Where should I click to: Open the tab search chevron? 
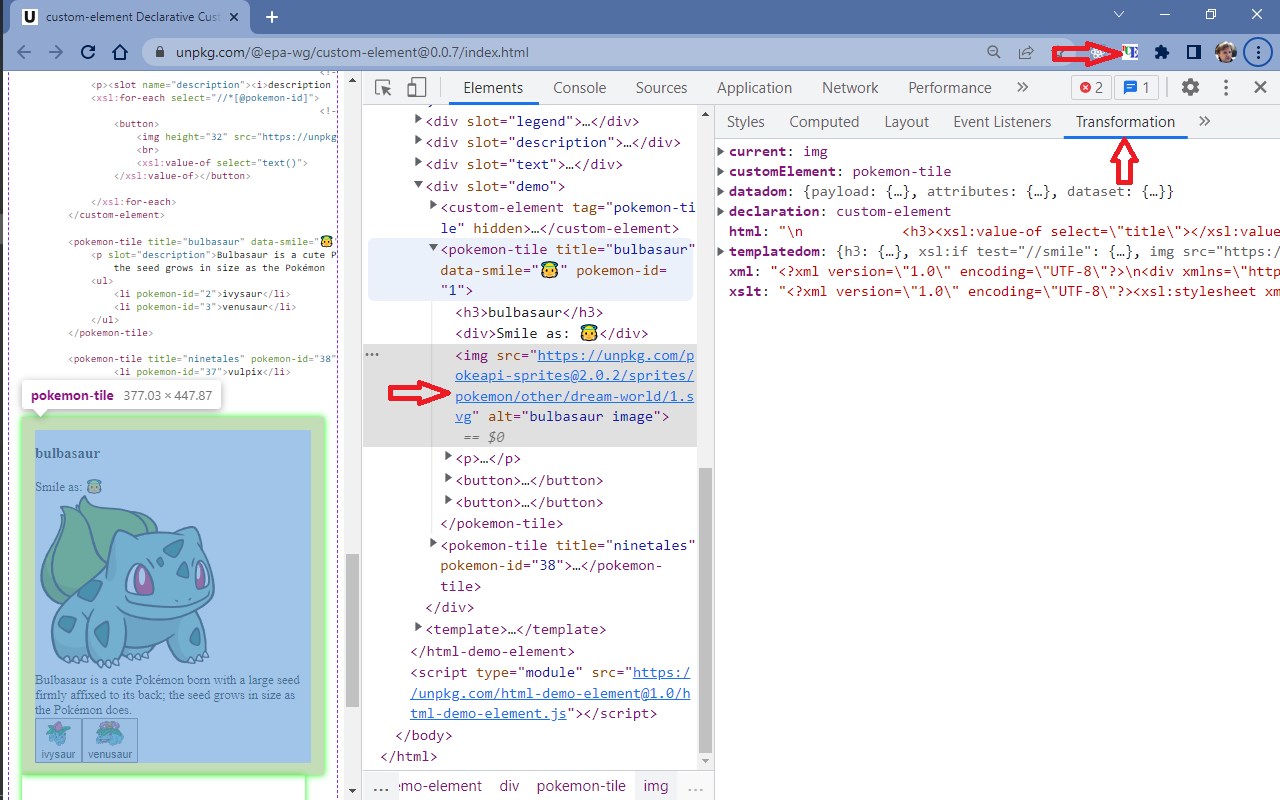point(1119,13)
